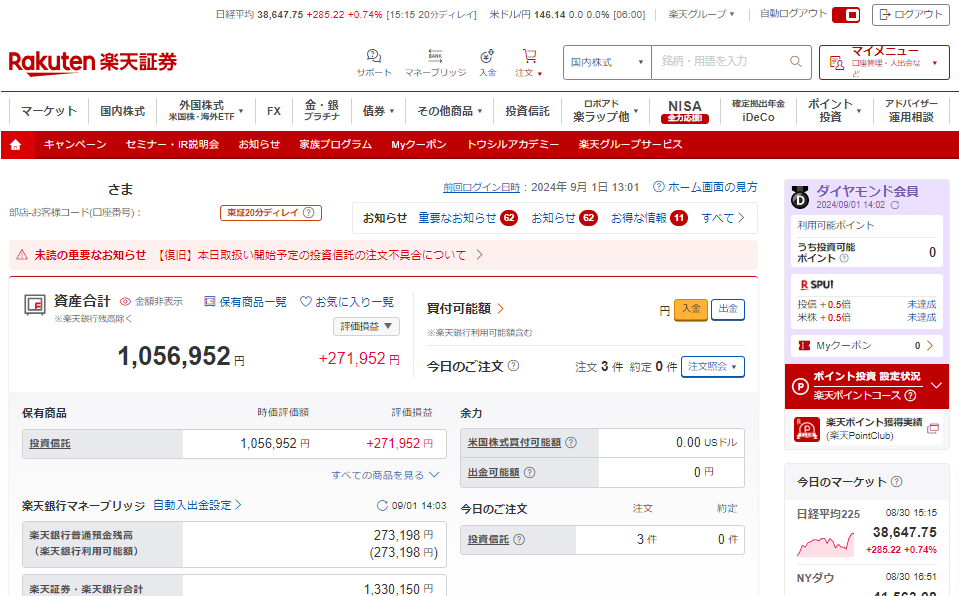Open the FX menu
The height and width of the screenshot is (596, 959).
point(273,111)
